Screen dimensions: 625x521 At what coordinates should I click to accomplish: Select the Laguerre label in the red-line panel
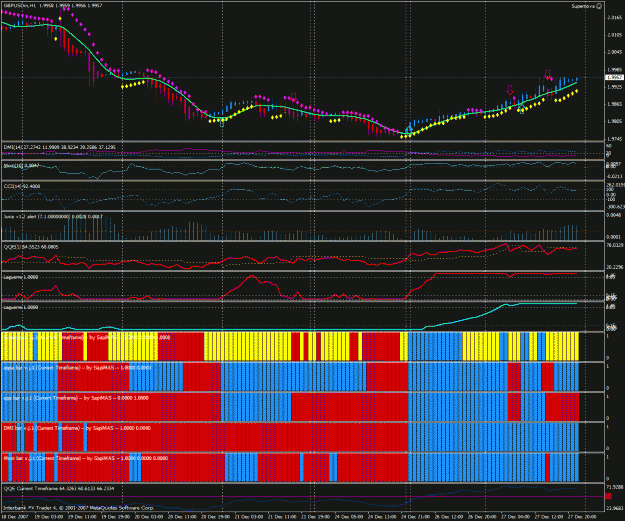(21, 277)
